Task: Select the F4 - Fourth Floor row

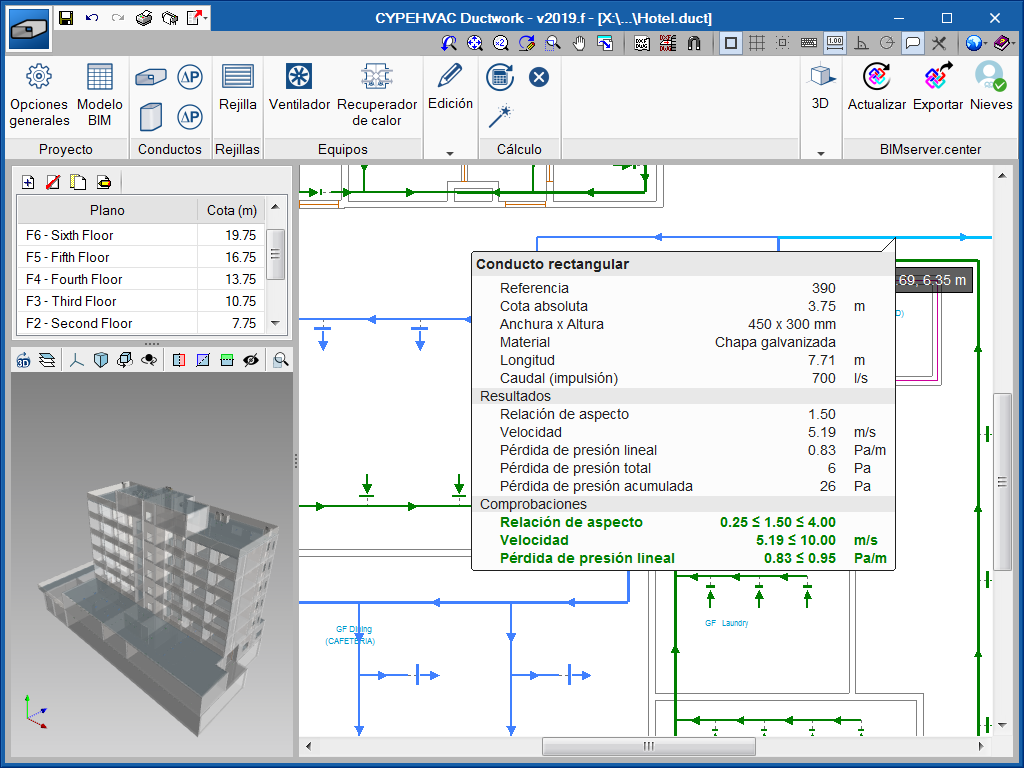Action: (141, 280)
